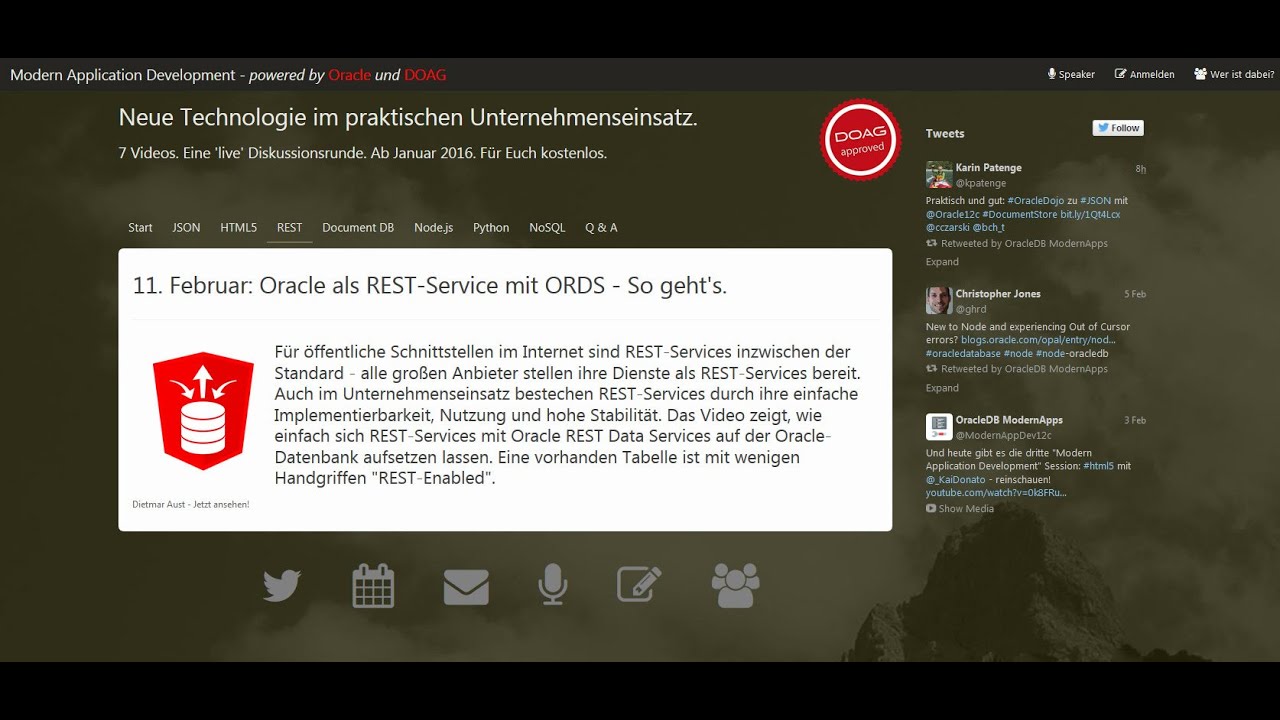This screenshot has width=1280, height=720.
Task: Open the #html5 hashtag link
Action: coord(1098,467)
